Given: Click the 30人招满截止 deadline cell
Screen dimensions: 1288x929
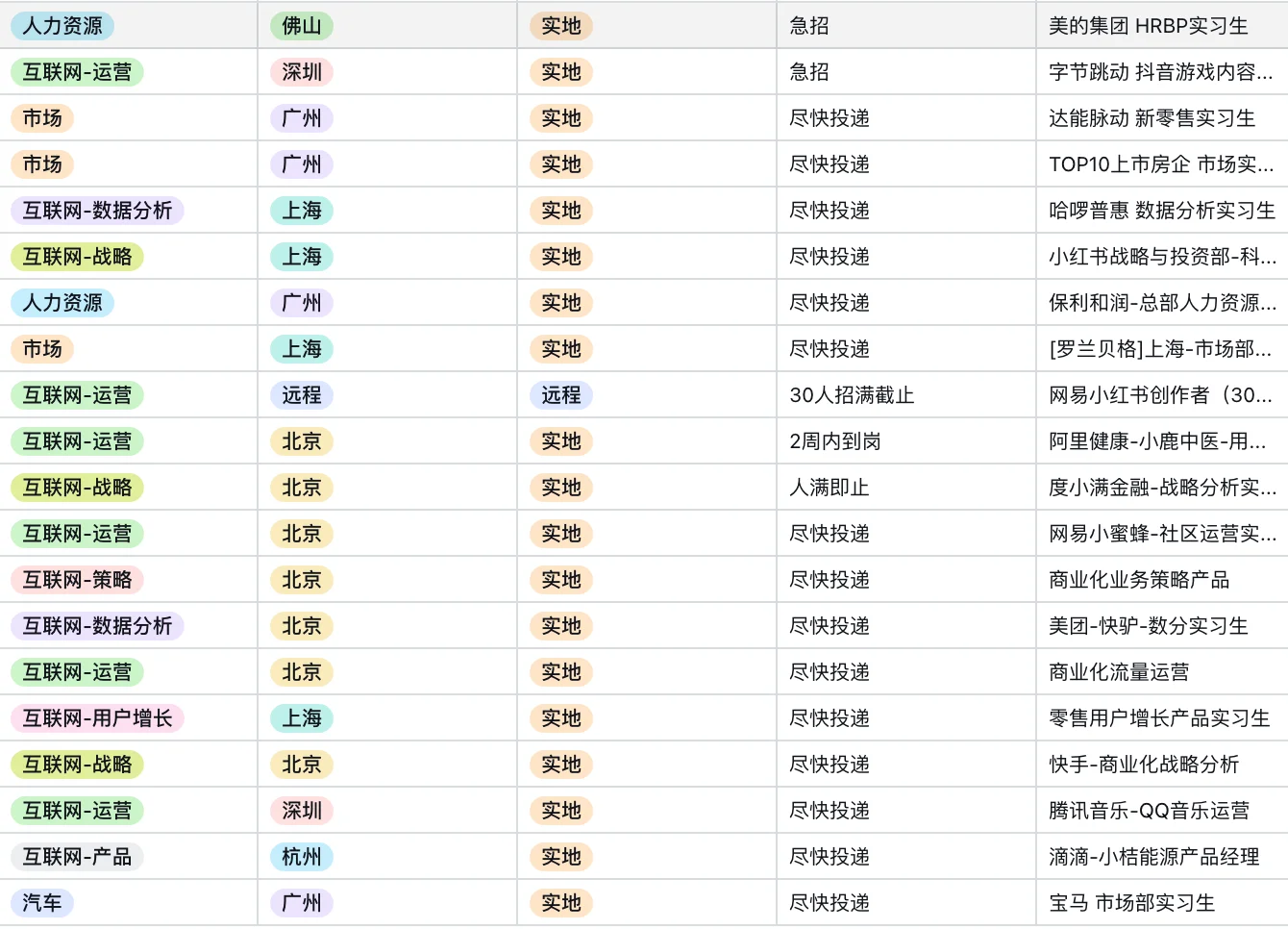Looking at the screenshot, I should point(852,395).
